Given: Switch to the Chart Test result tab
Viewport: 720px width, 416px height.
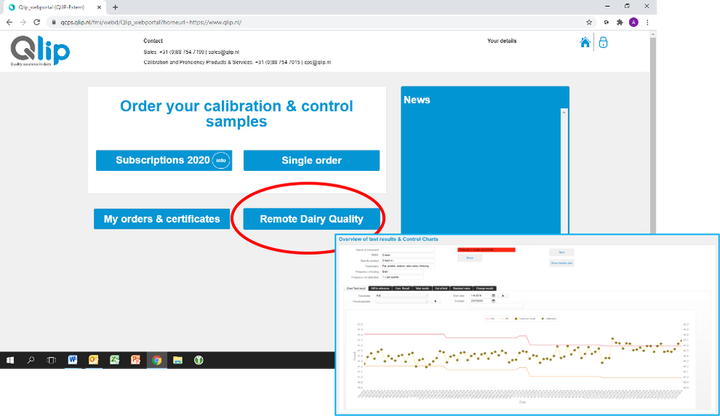Looking at the screenshot, I should click(x=356, y=288).
